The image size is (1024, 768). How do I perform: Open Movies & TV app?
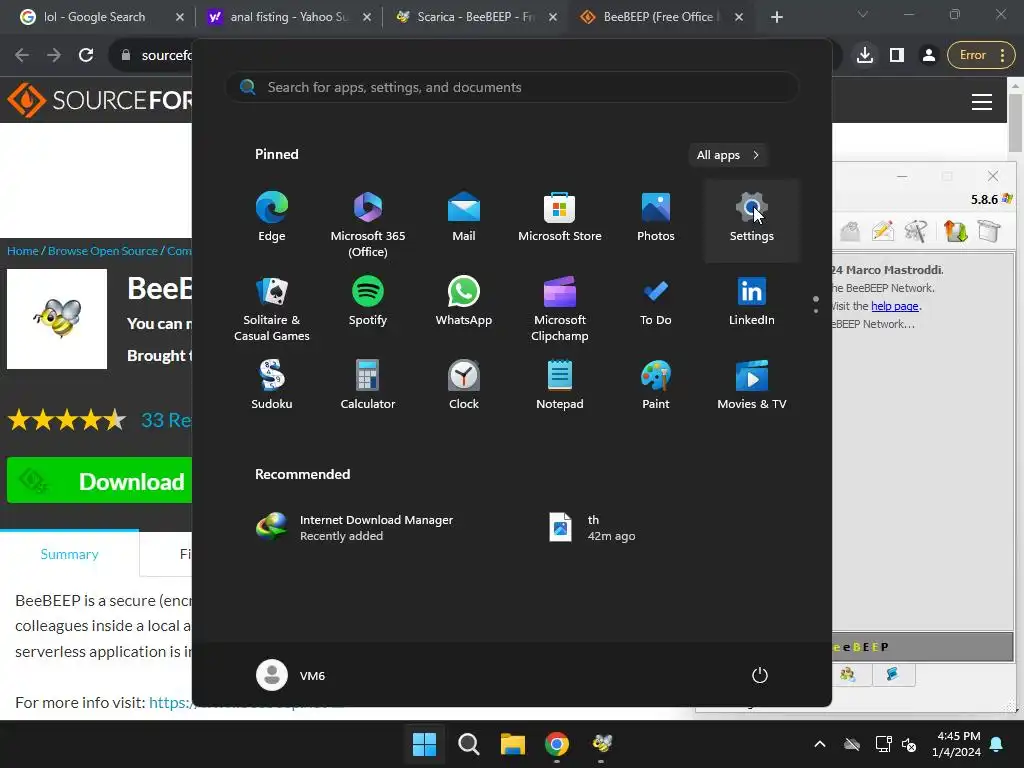tap(752, 385)
